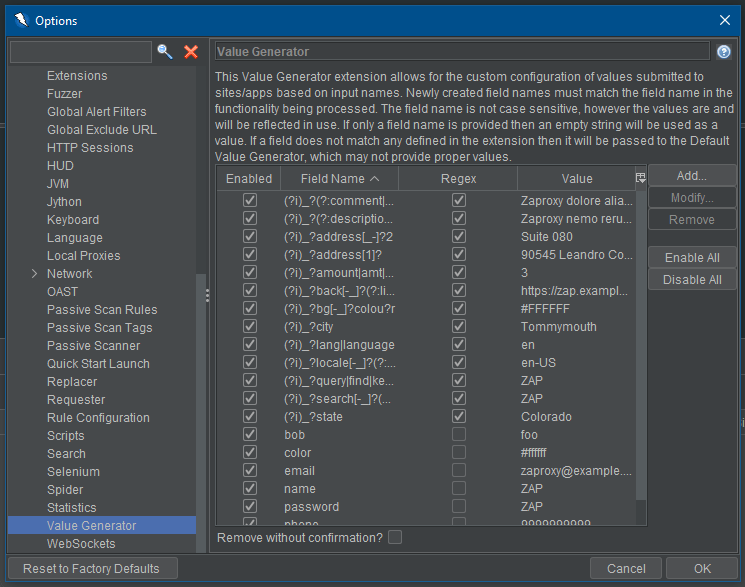Image resolution: width=745 pixels, height=587 pixels.
Task: Check Remove without confirmation box
Action: pyautogui.click(x=395, y=538)
